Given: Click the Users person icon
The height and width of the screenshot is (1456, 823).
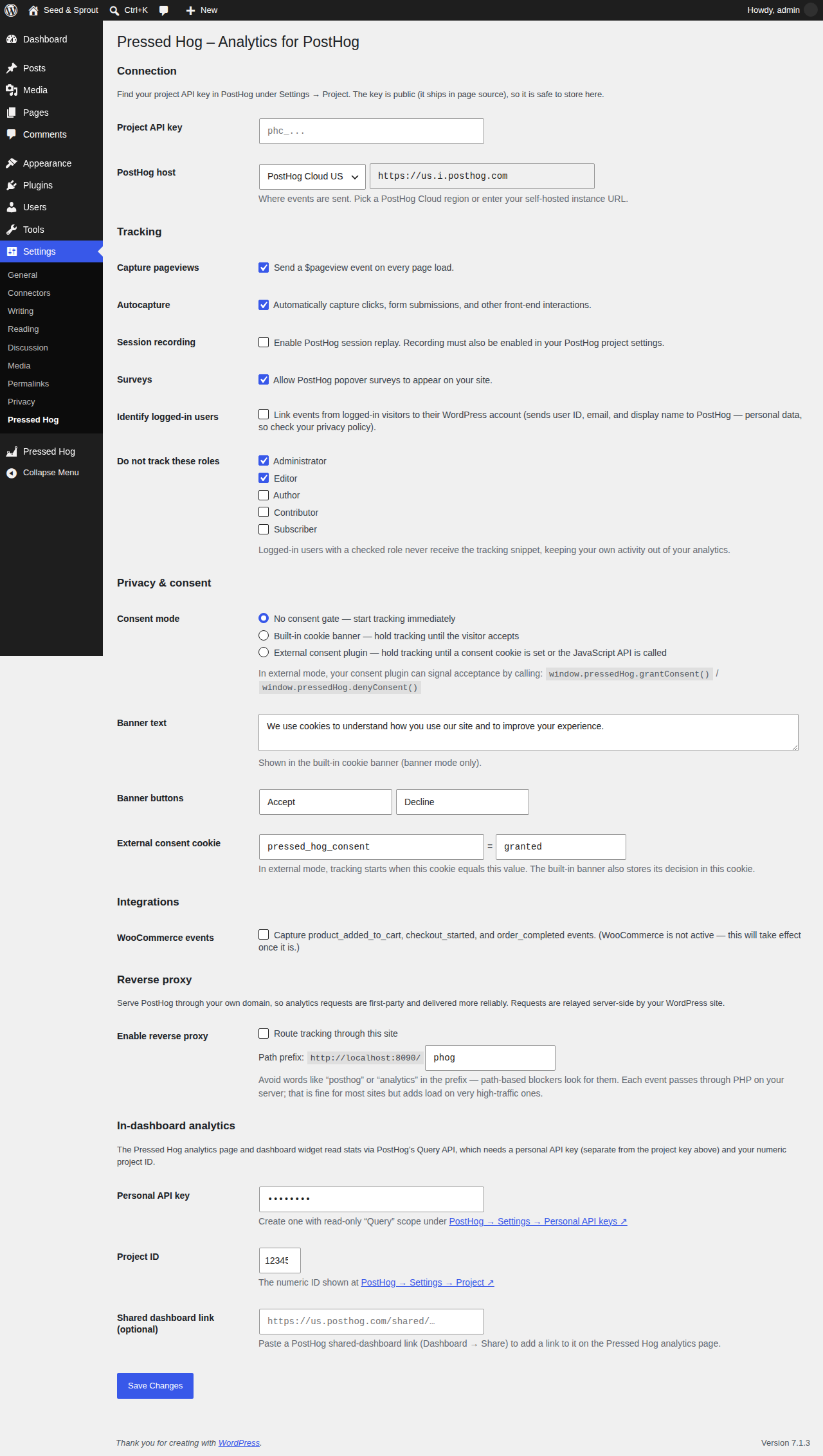Looking at the screenshot, I should click(x=12, y=207).
